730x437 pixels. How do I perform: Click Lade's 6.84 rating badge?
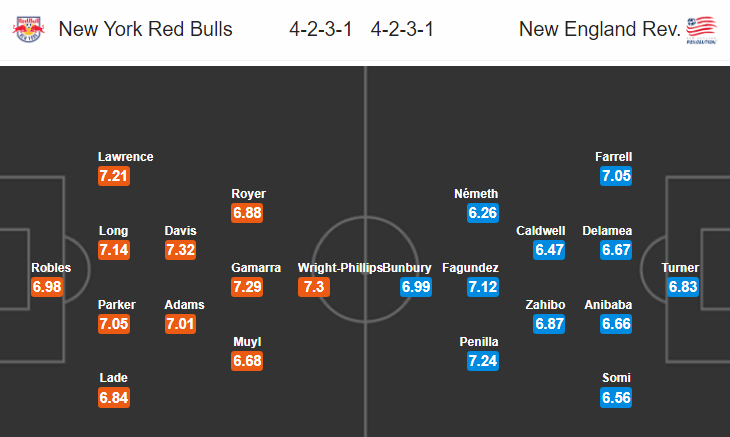coord(114,398)
